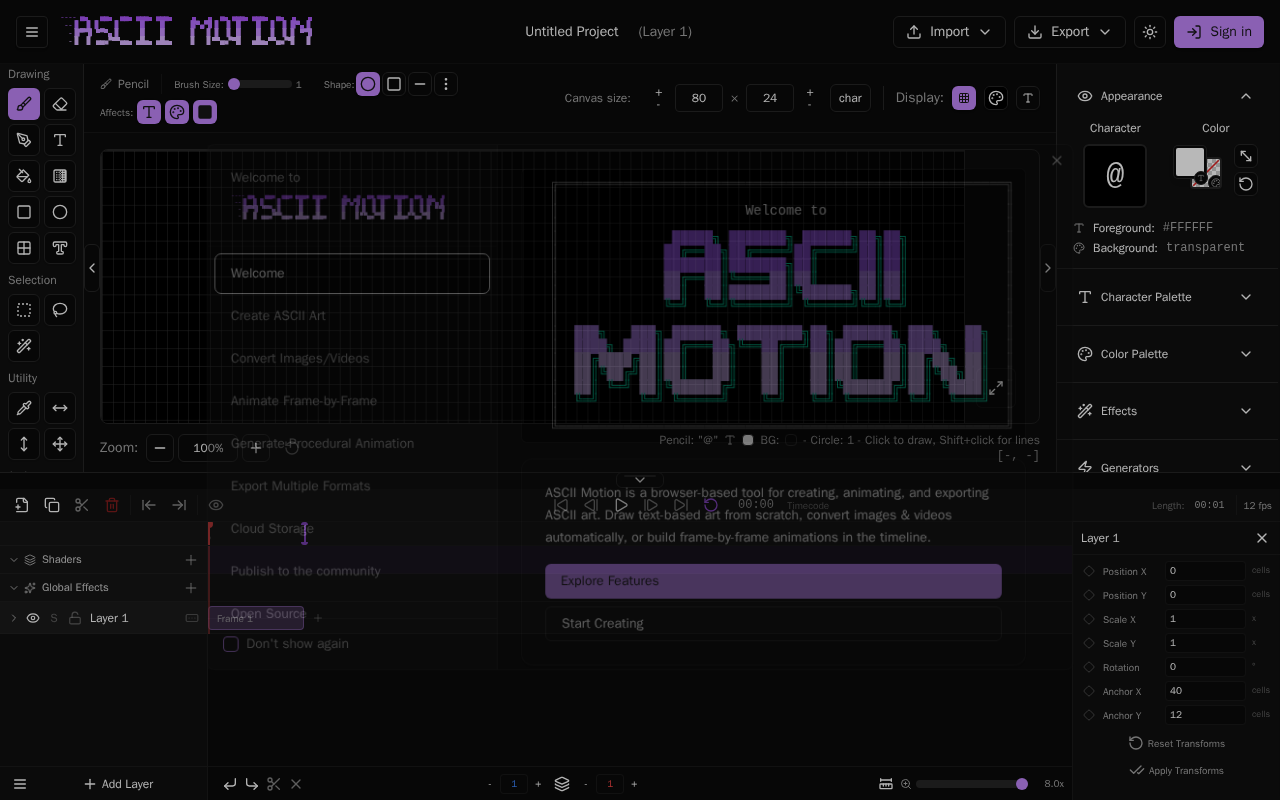Jump to the last frame arrow icon

179,505
